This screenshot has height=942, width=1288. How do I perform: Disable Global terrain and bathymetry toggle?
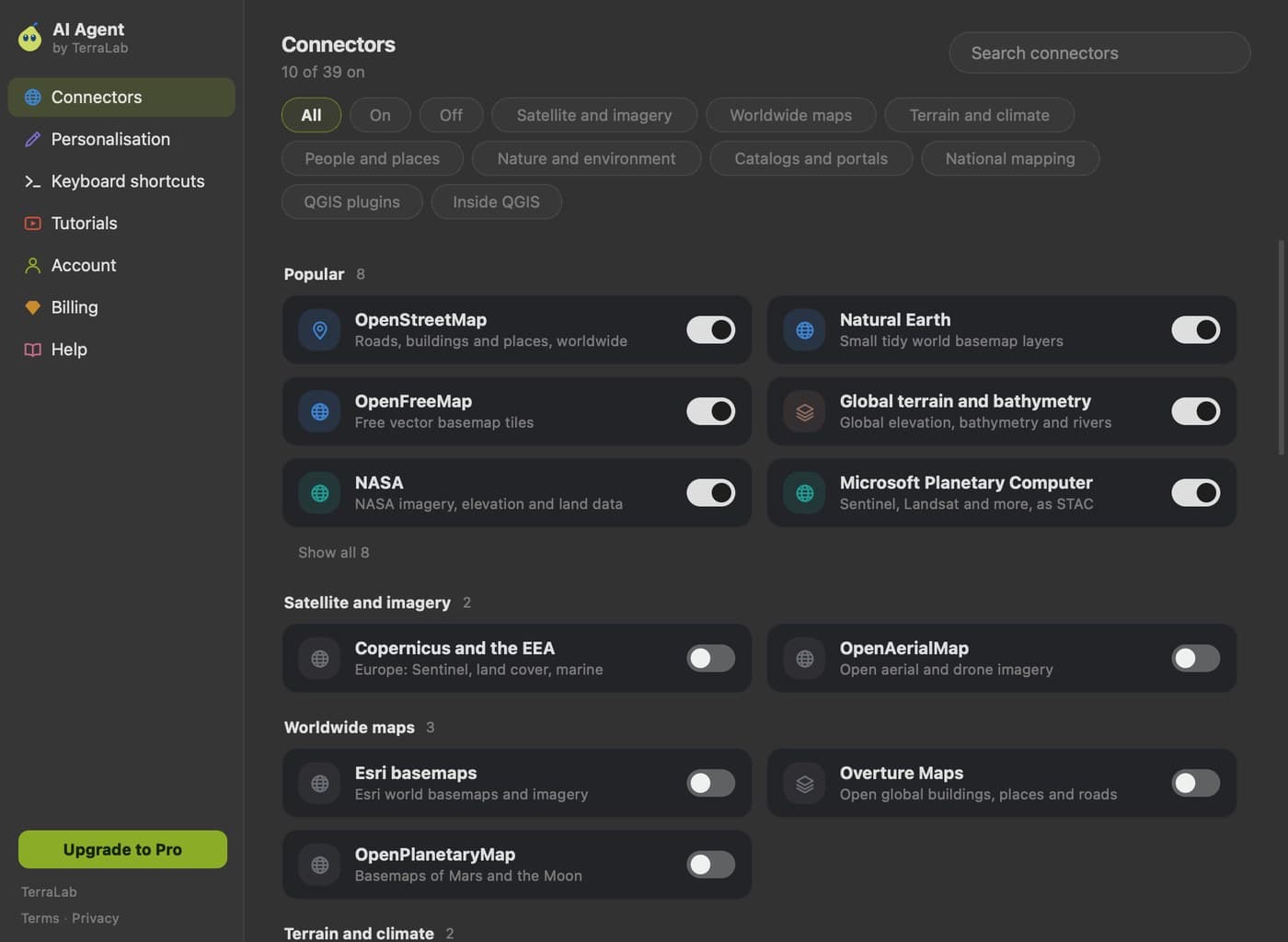[x=1196, y=411]
